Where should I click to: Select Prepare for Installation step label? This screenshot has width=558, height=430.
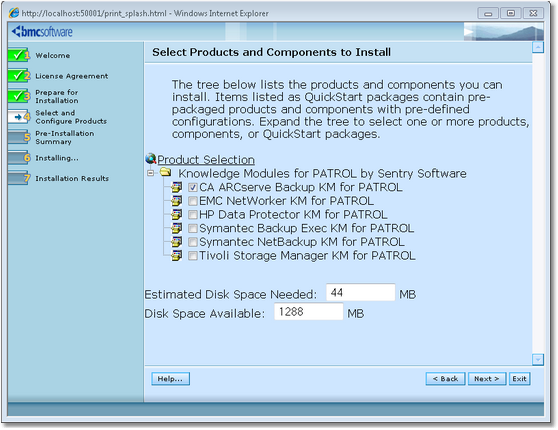pos(57,96)
